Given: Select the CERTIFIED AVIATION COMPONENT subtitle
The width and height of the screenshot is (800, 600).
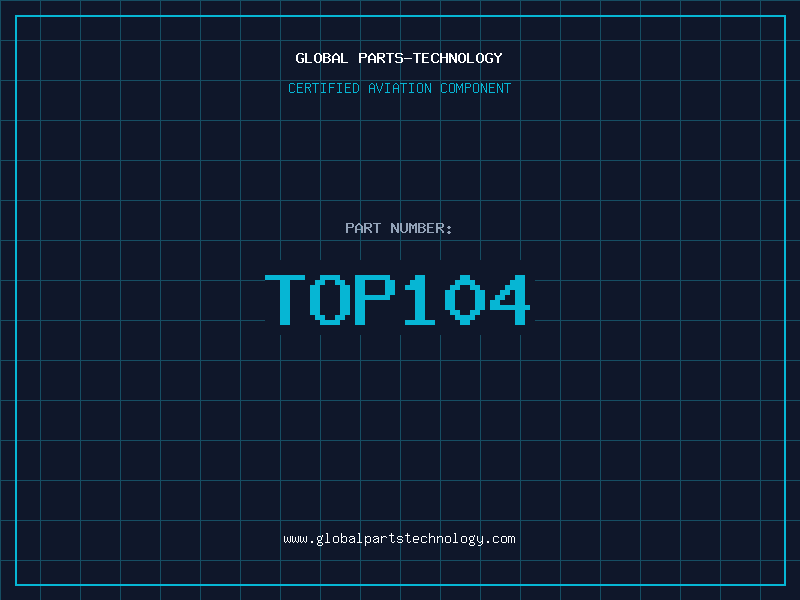Looking at the screenshot, I should click(399, 88).
